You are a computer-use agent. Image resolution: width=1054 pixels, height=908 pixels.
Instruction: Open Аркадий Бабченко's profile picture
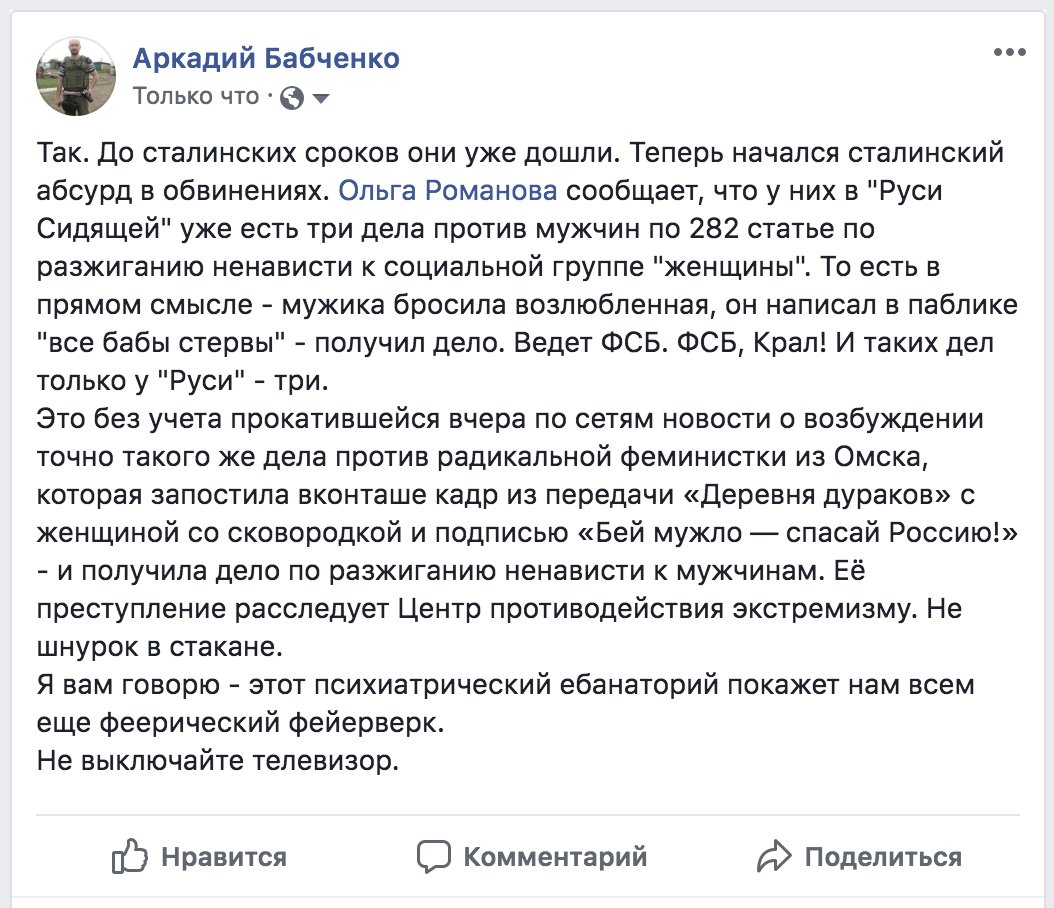coord(76,76)
